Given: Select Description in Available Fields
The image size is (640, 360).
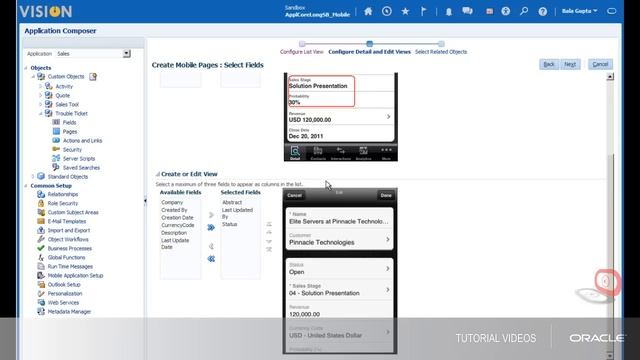Looking at the screenshot, I should click(x=174, y=233).
